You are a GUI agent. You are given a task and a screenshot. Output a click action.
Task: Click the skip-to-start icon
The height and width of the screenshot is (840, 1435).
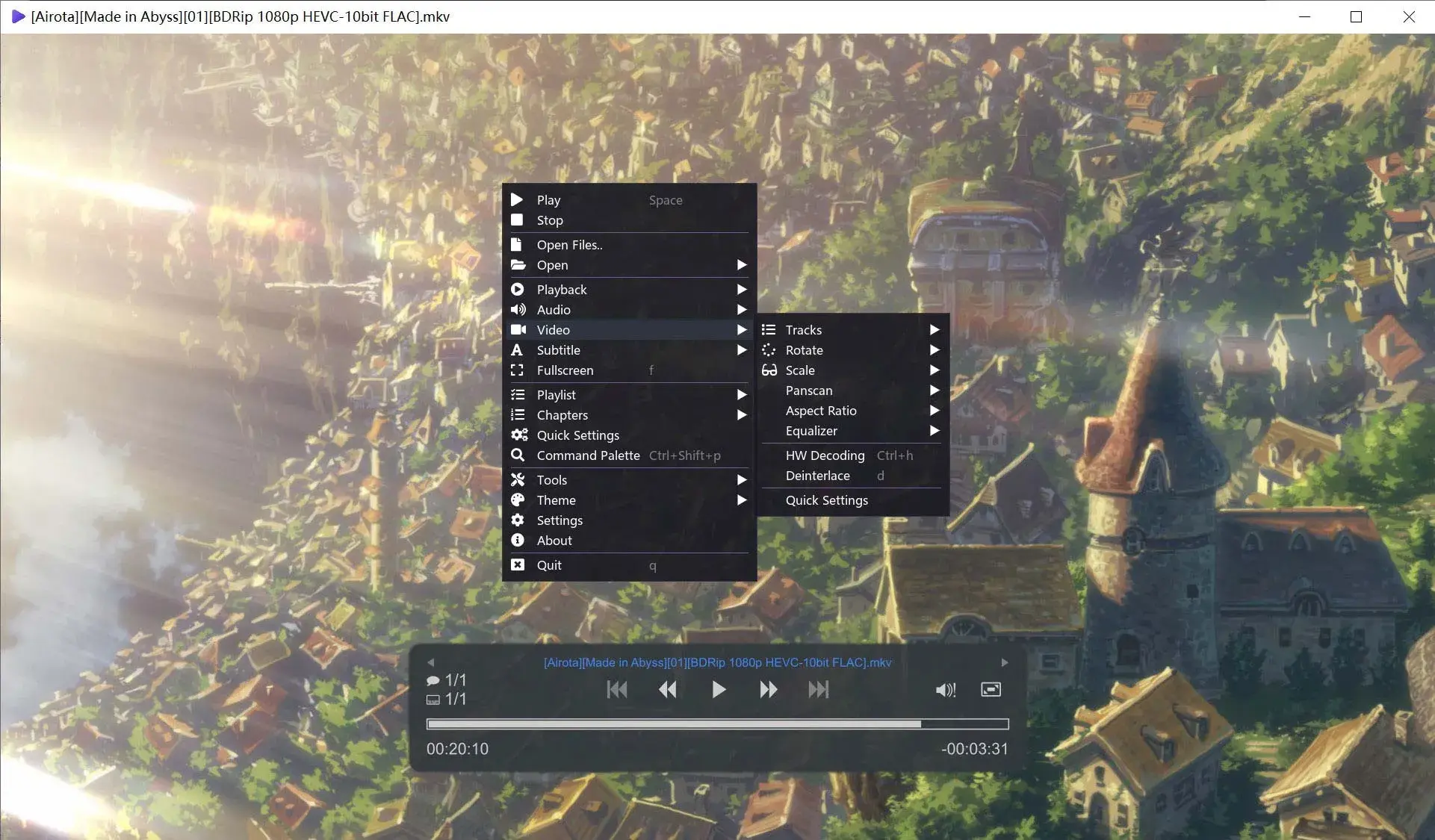click(617, 689)
